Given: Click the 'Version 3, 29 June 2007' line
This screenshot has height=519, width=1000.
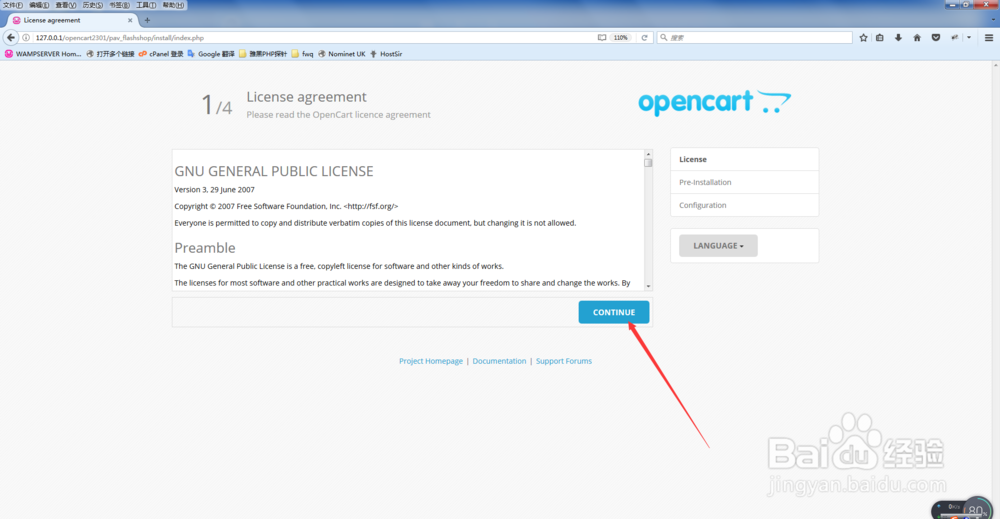Looking at the screenshot, I should point(214,189).
